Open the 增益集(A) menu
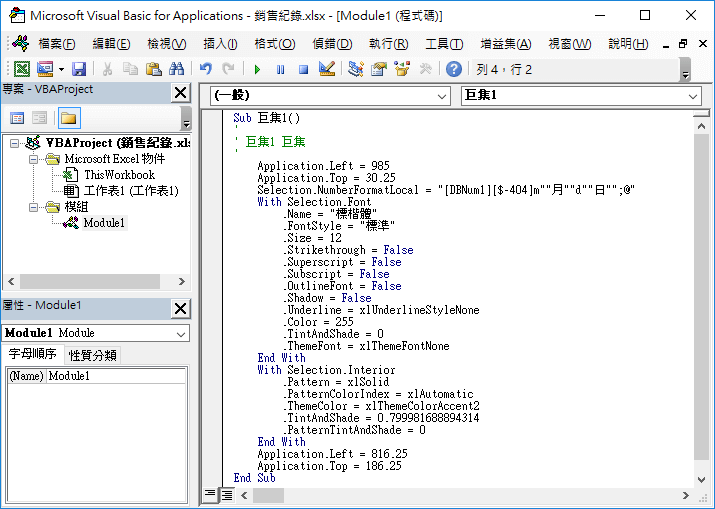This screenshot has height=509, width=715. pos(506,44)
